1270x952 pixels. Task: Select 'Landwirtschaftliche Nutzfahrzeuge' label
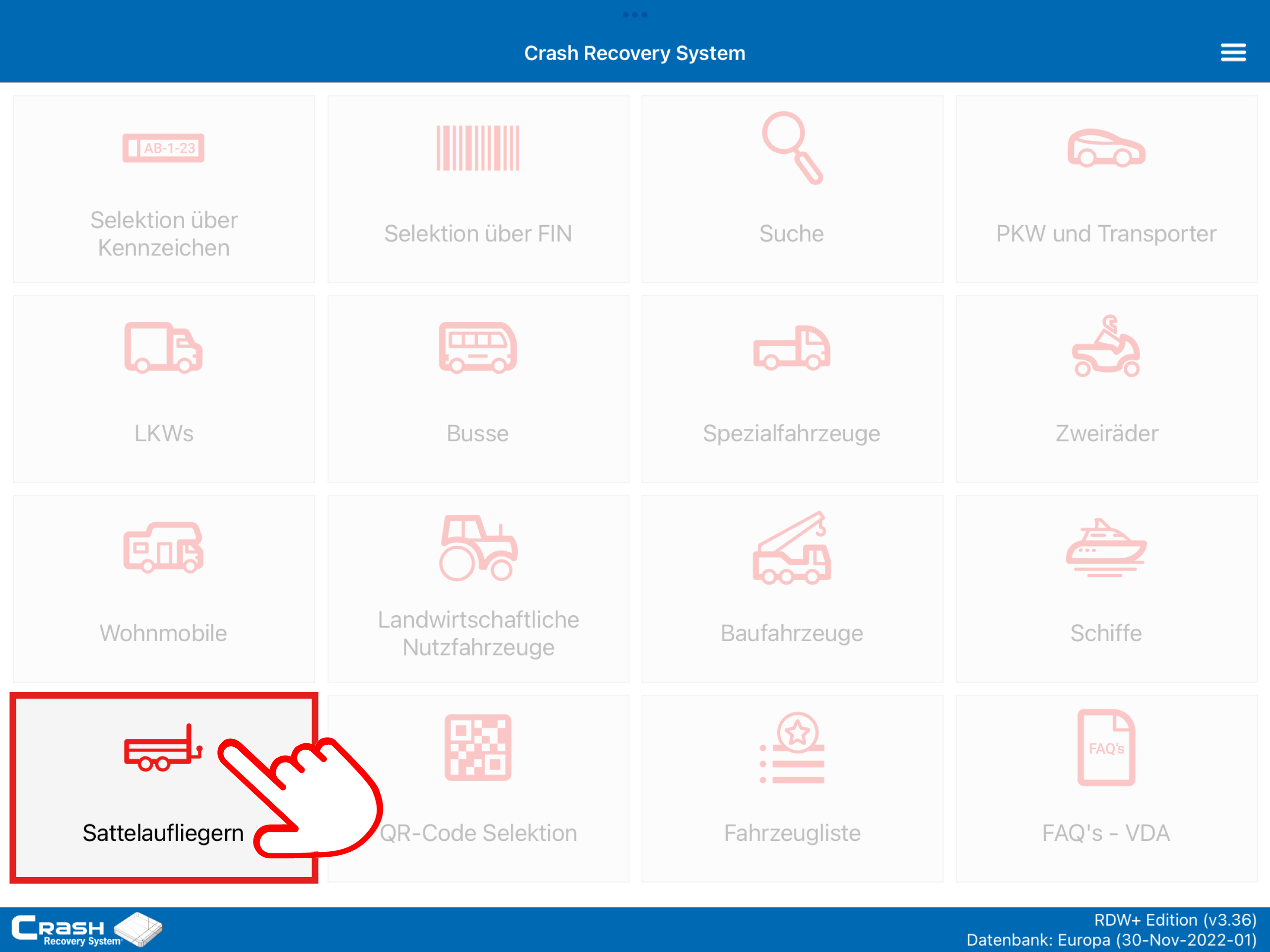pyautogui.click(x=478, y=634)
